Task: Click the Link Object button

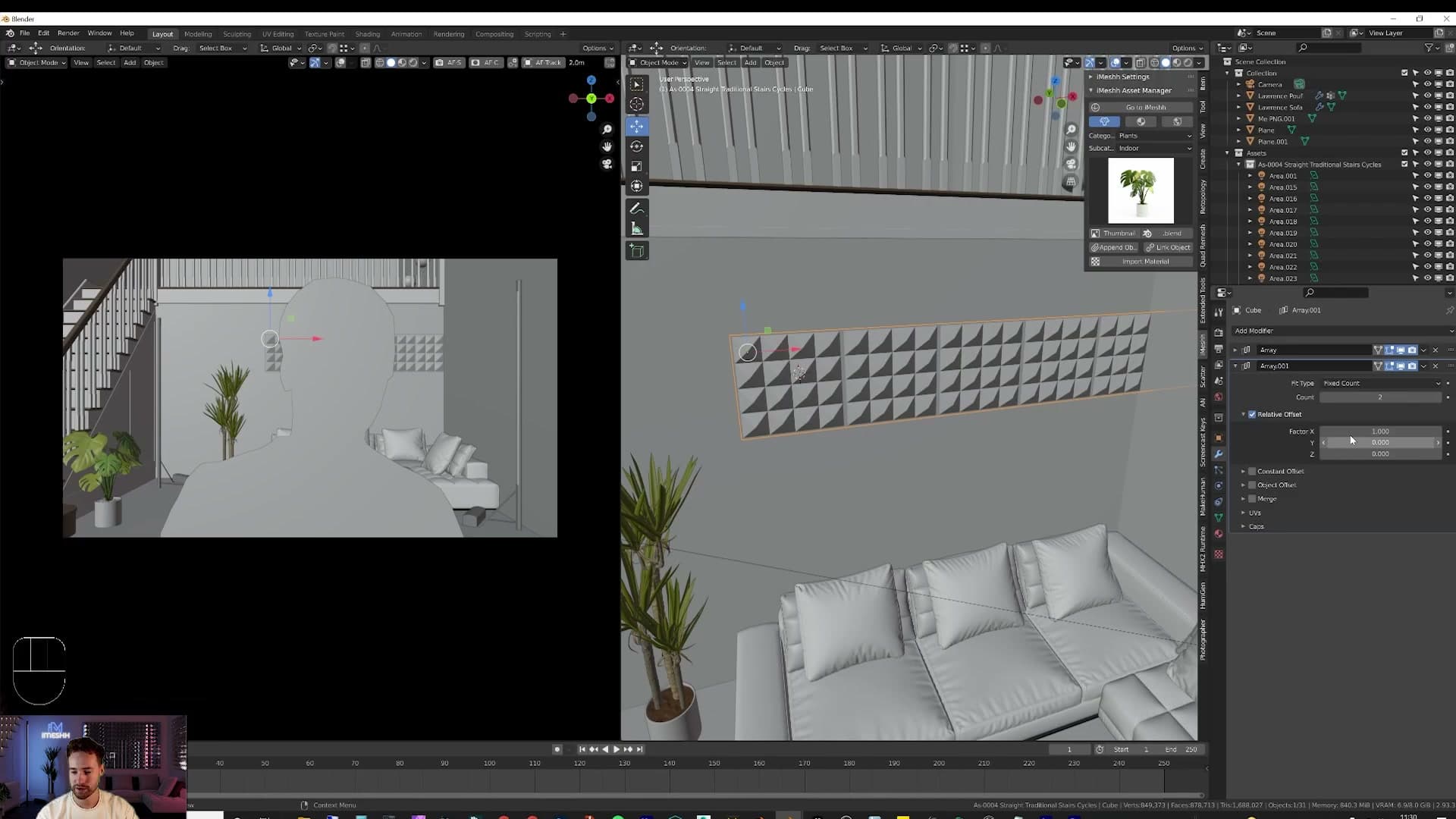Action: click(x=1168, y=247)
